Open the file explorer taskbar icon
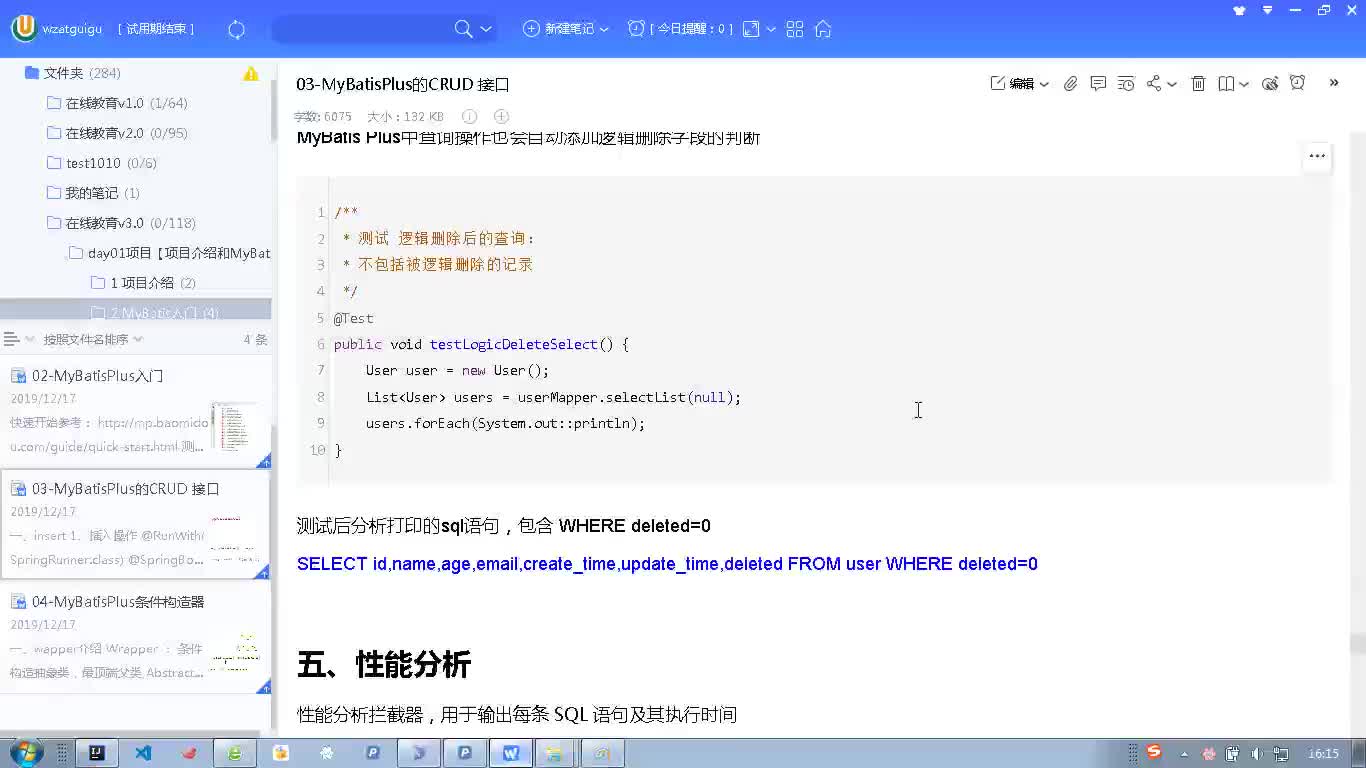 556,753
